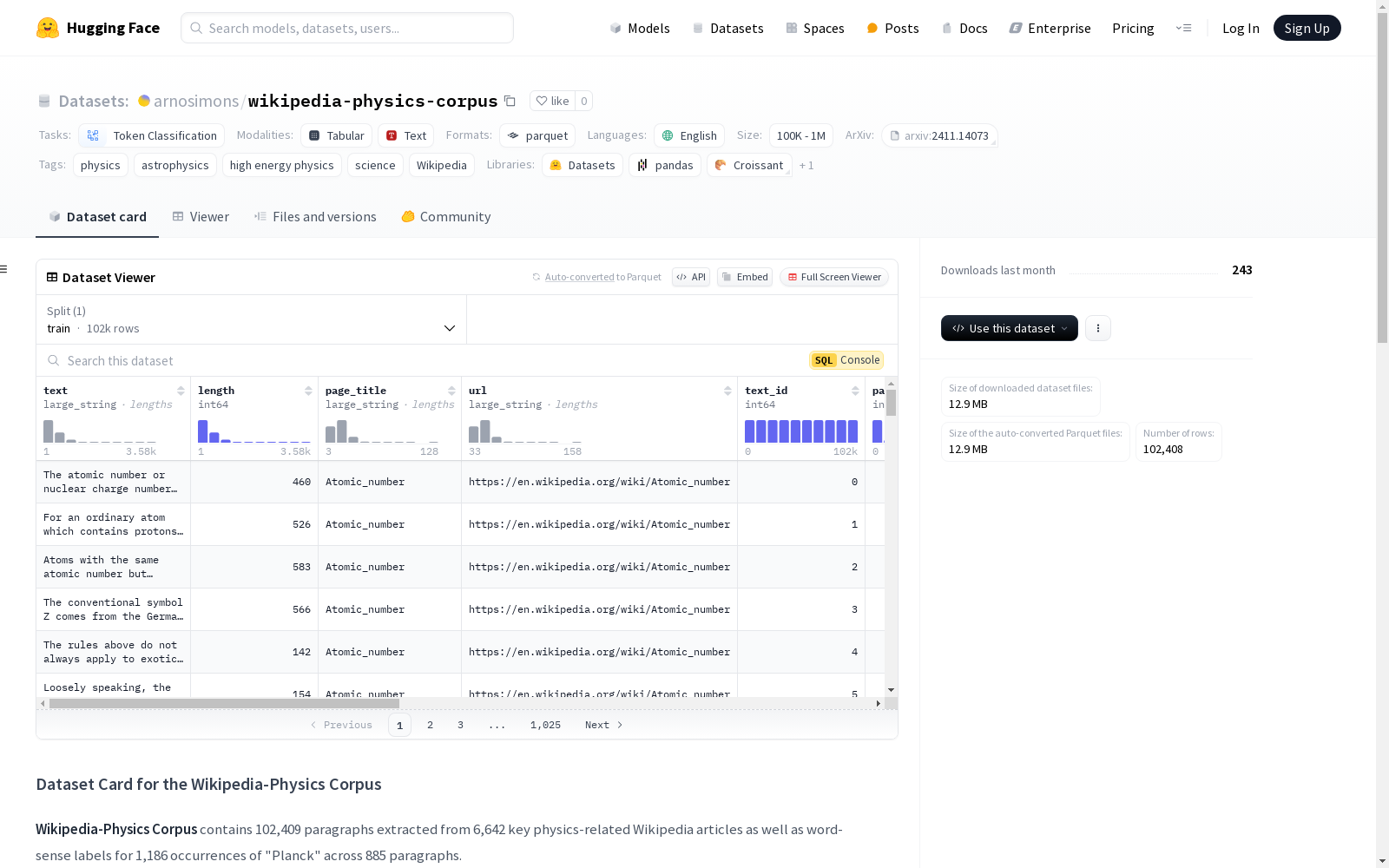Open the API button in Dataset Viewer
Image resolution: width=1389 pixels, height=868 pixels.
point(691,277)
